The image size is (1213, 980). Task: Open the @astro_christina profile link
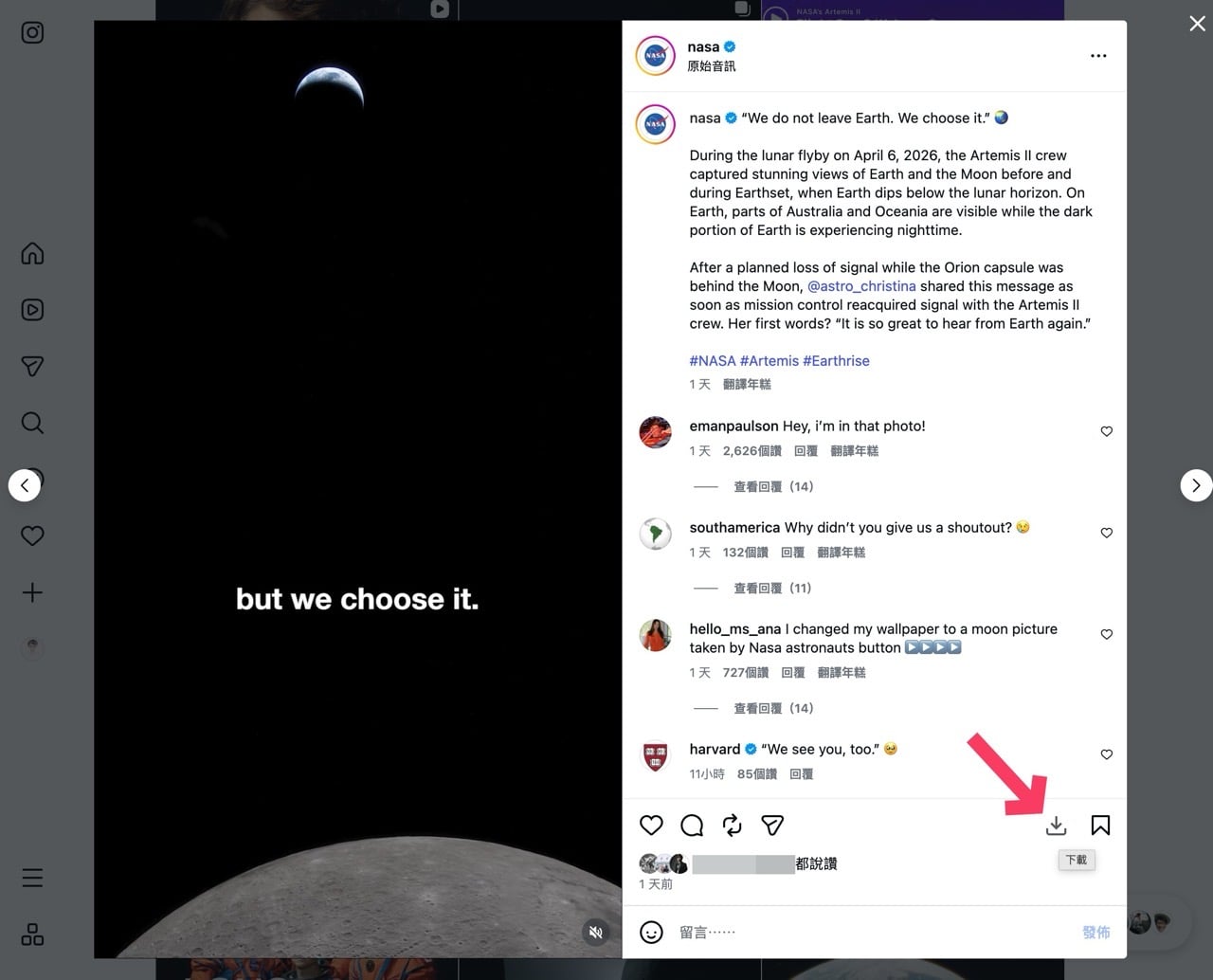pyautogui.click(x=861, y=286)
